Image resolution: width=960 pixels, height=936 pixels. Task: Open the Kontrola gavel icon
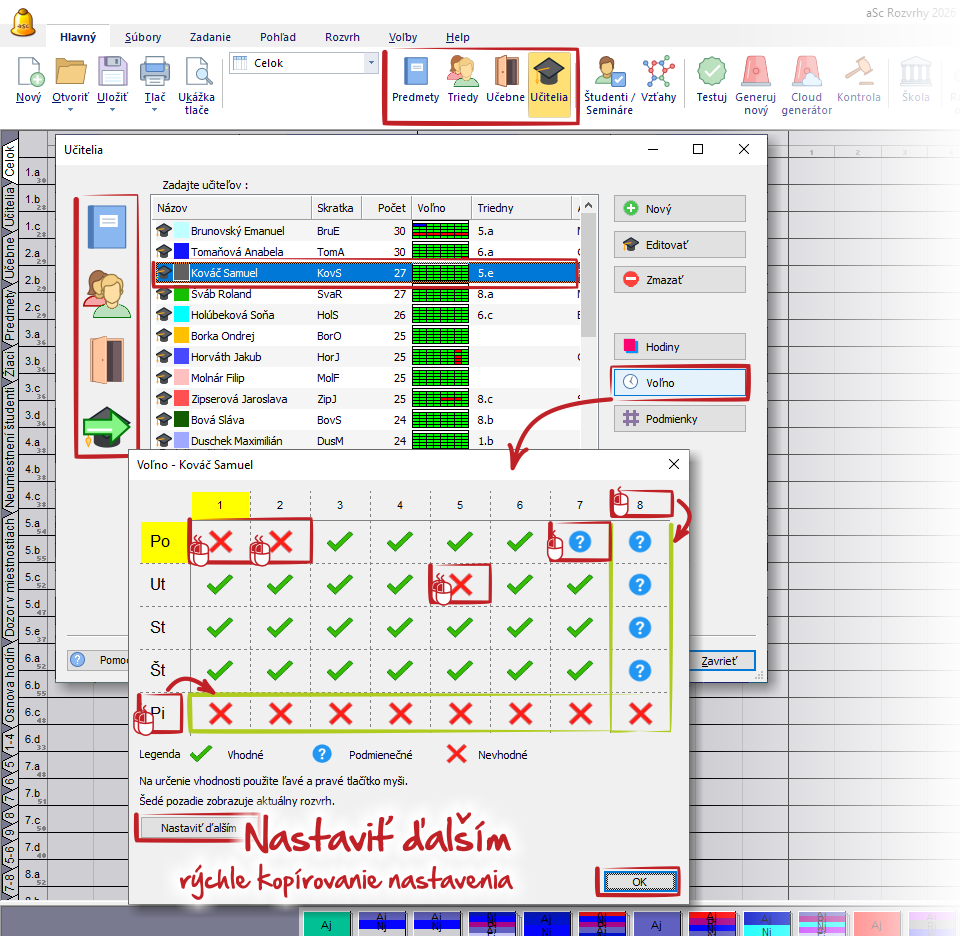[858, 80]
